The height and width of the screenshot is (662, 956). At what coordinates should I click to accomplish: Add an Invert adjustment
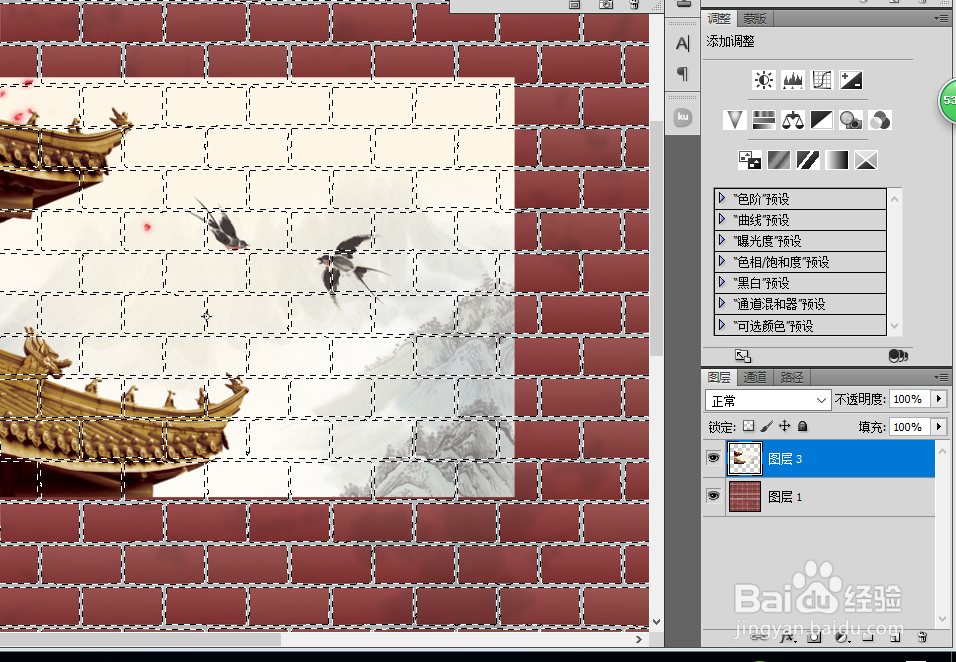coord(749,160)
